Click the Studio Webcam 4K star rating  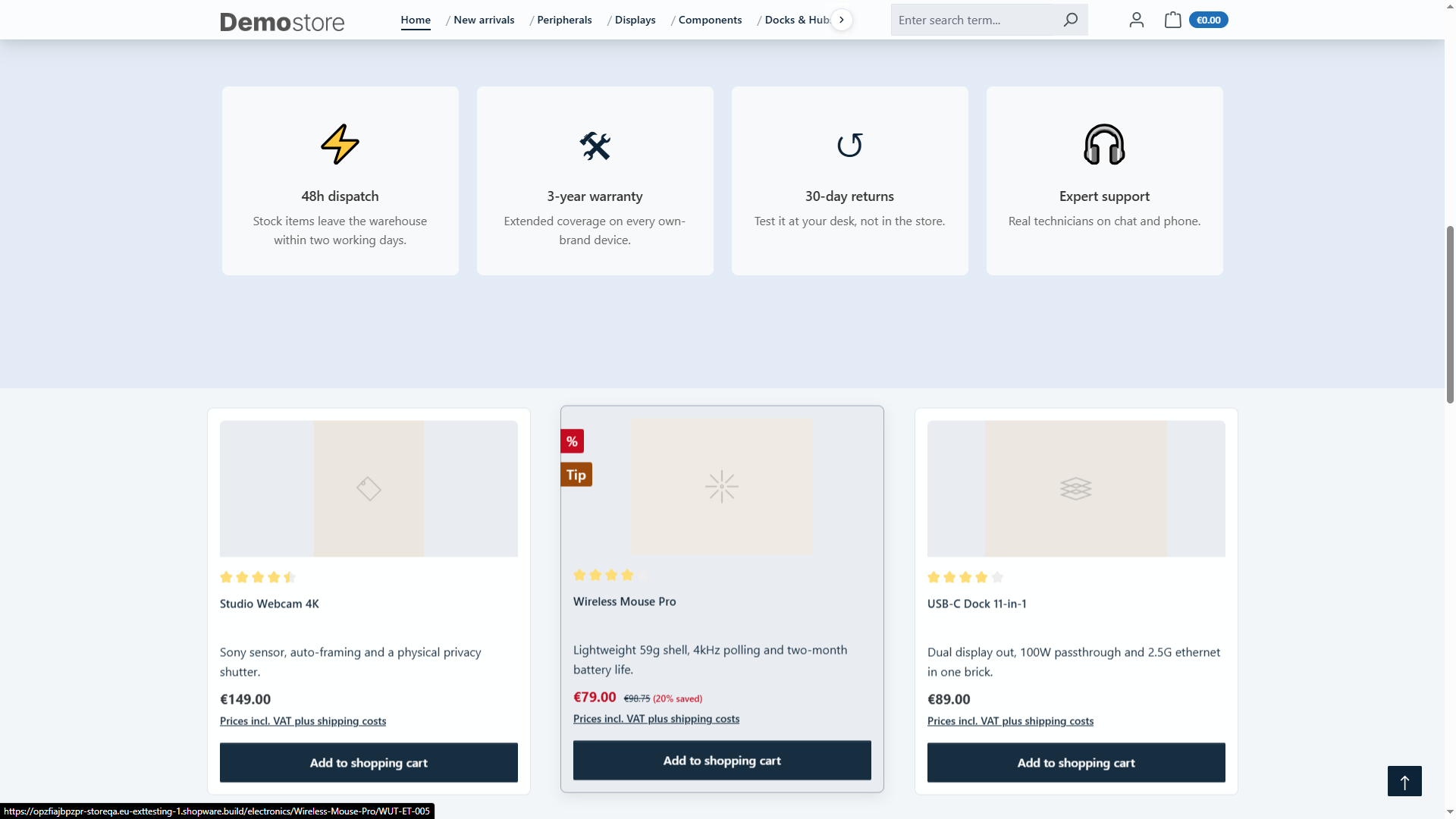pos(258,577)
